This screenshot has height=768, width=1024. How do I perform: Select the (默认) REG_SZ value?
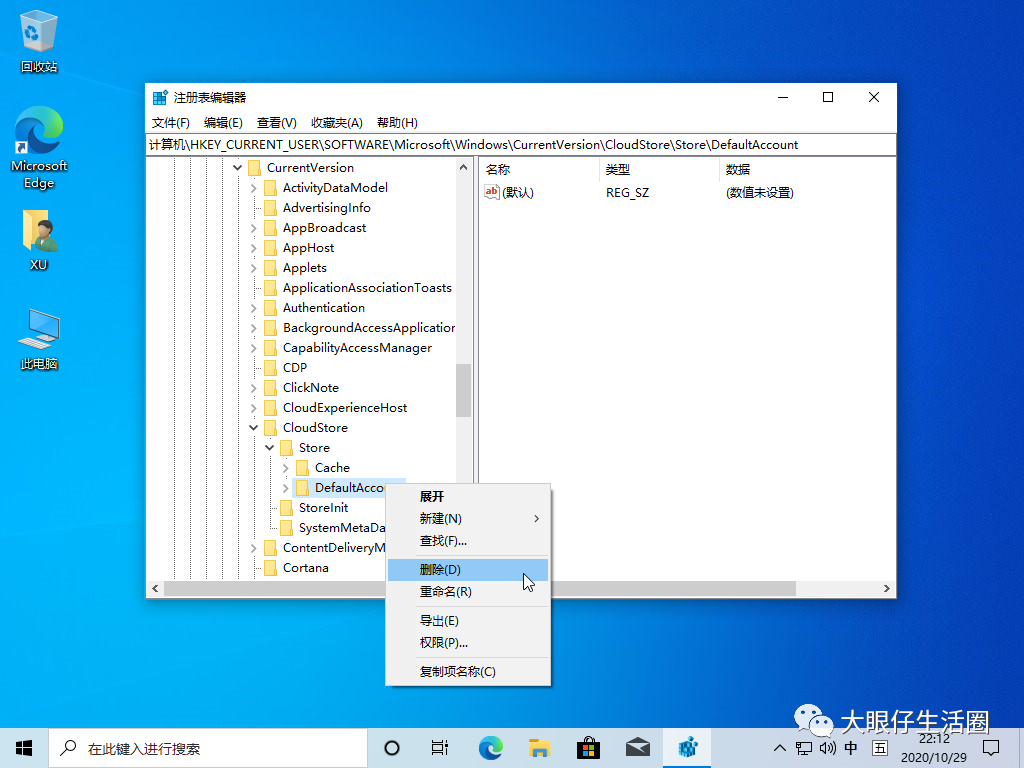tap(520, 192)
